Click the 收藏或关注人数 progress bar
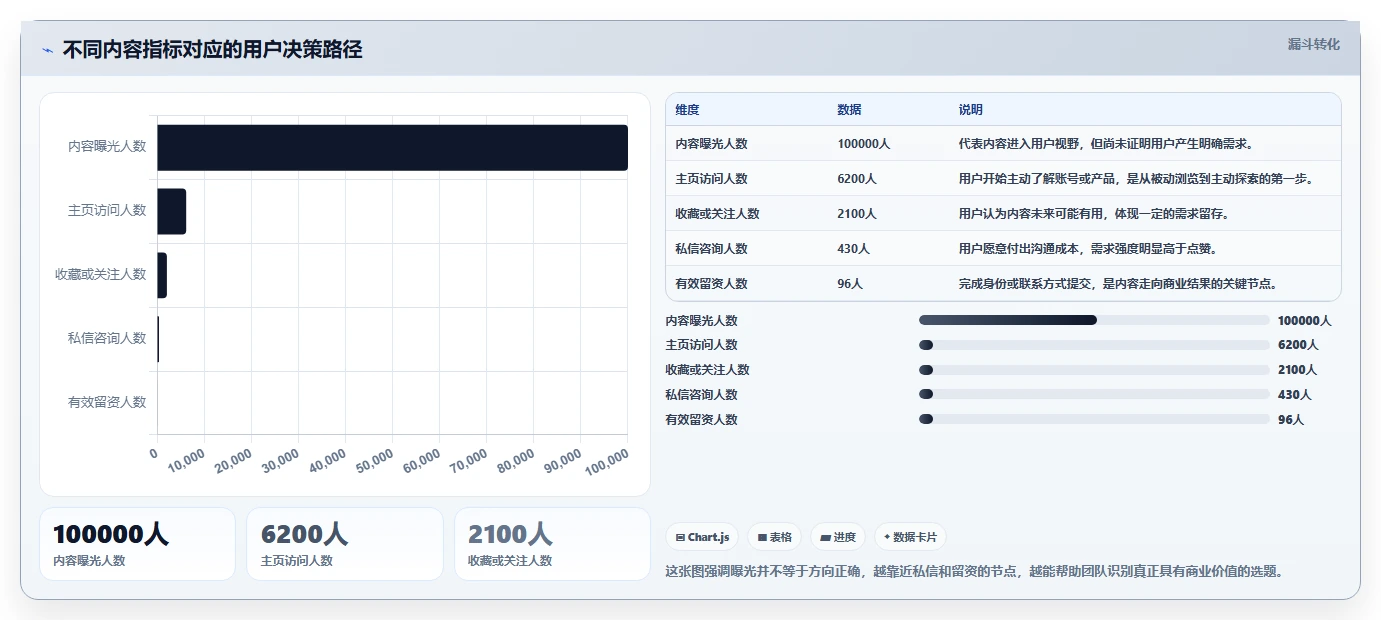The width and height of the screenshot is (1381, 620). pyautogui.click(x=1094, y=370)
